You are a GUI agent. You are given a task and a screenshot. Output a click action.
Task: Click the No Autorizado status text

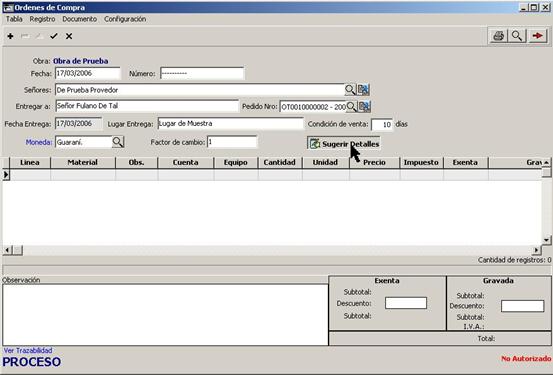tap(526, 359)
